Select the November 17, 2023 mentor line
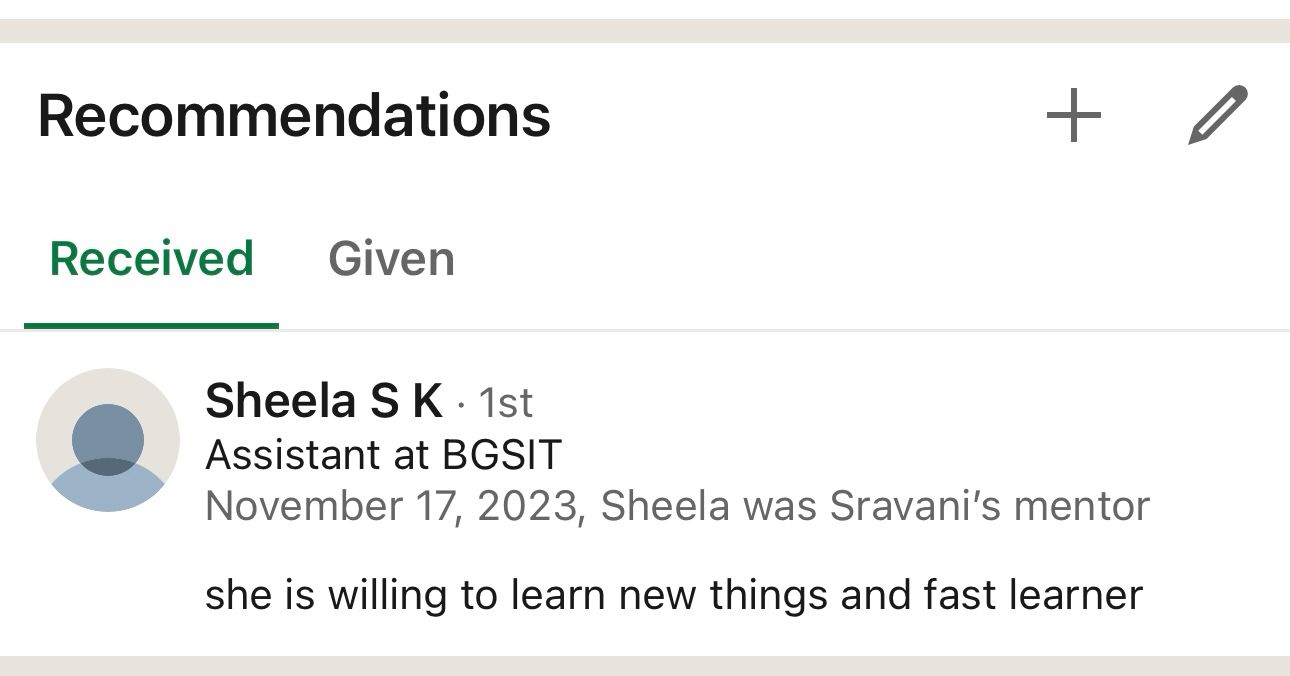The height and width of the screenshot is (676, 1290). click(x=677, y=506)
